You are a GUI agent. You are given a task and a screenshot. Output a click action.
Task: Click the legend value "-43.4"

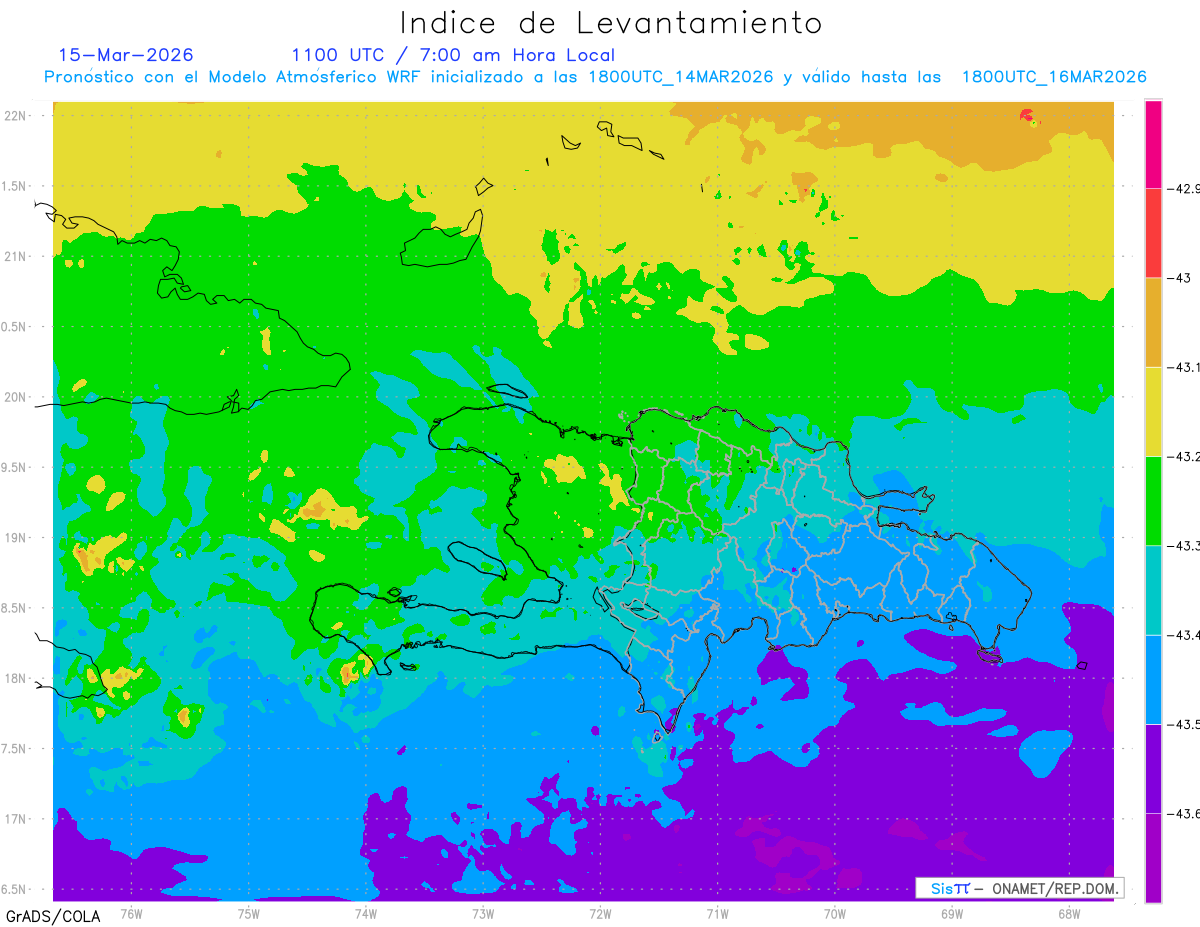coord(1185,635)
